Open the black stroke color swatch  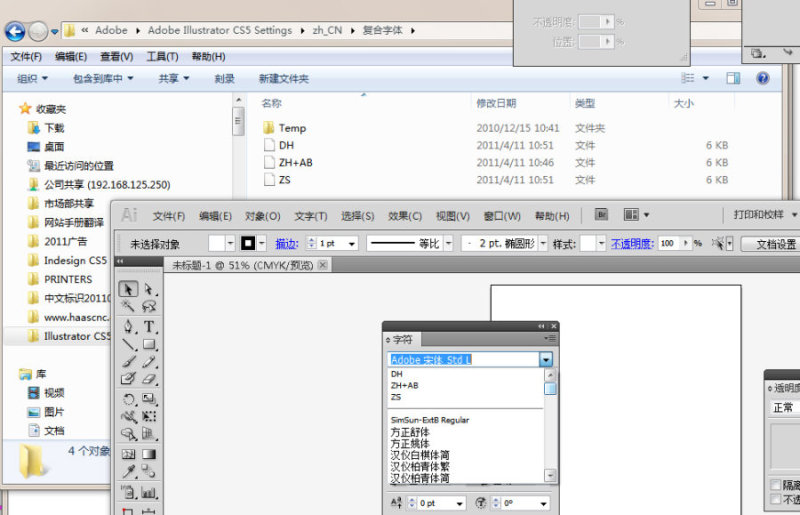click(x=248, y=243)
